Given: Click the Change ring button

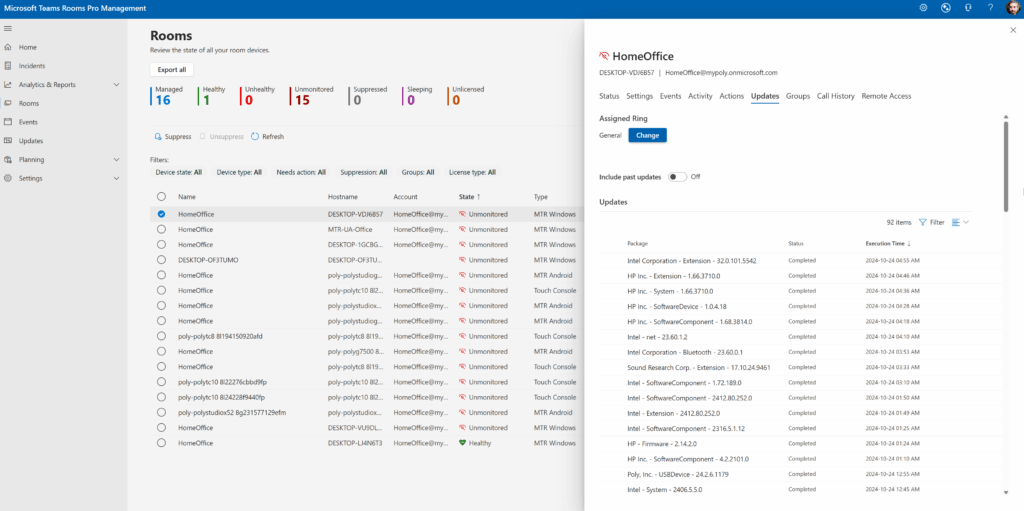Looking at the screenshot, I should (647, 135).
